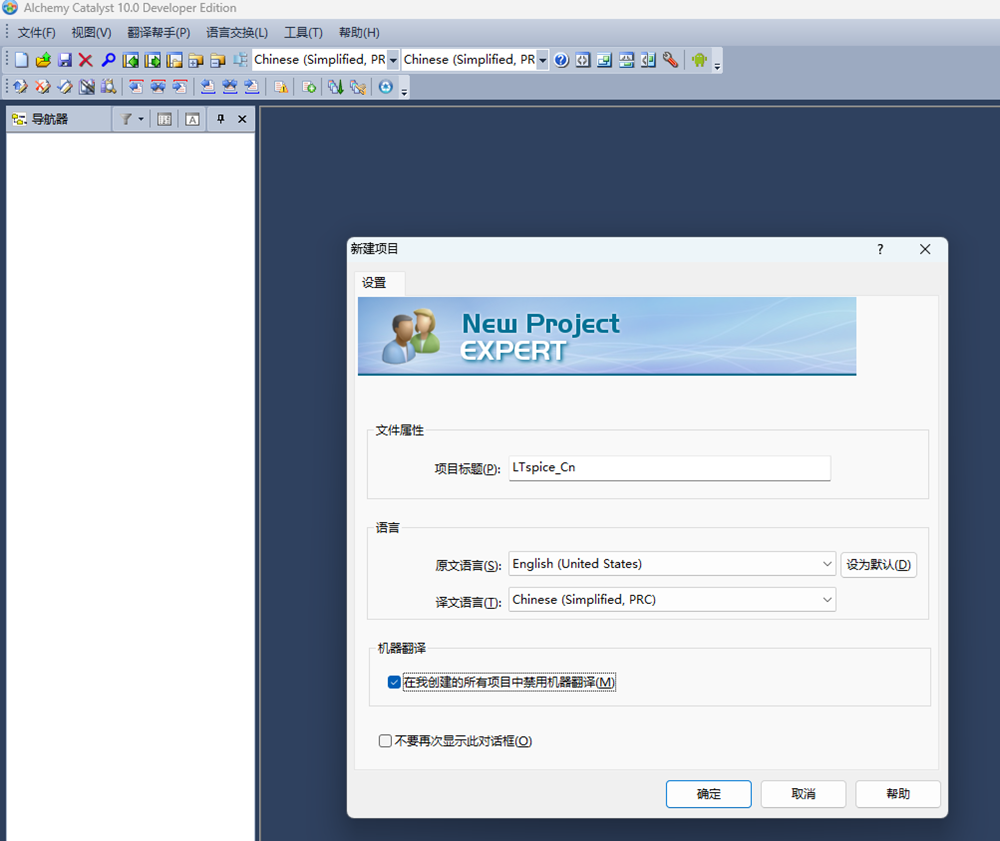Screen dimensions: 1000x841
Task: Close the 新建项目 dialog
Action: click(x=925, y=249)
